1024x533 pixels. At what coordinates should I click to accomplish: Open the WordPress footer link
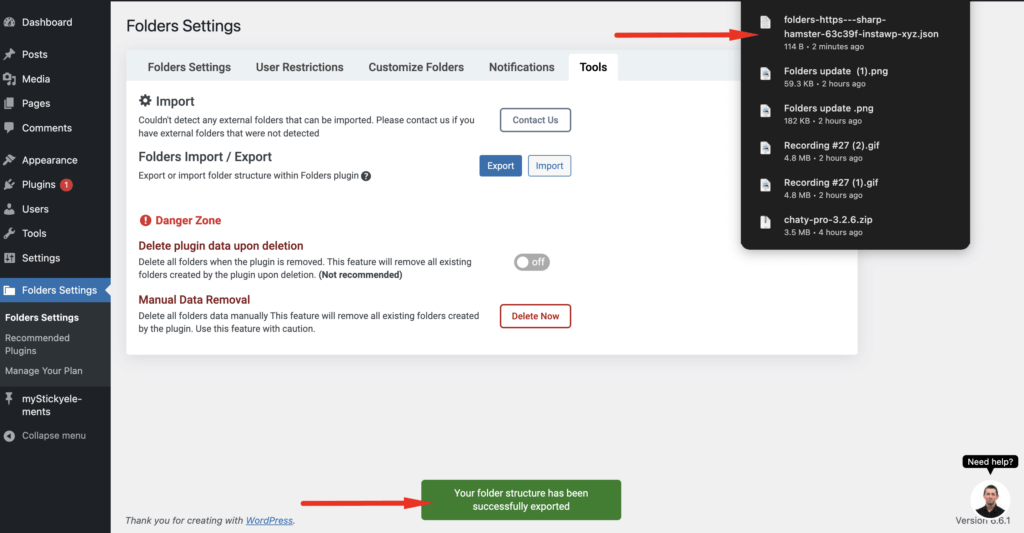(x=269, y=520)
